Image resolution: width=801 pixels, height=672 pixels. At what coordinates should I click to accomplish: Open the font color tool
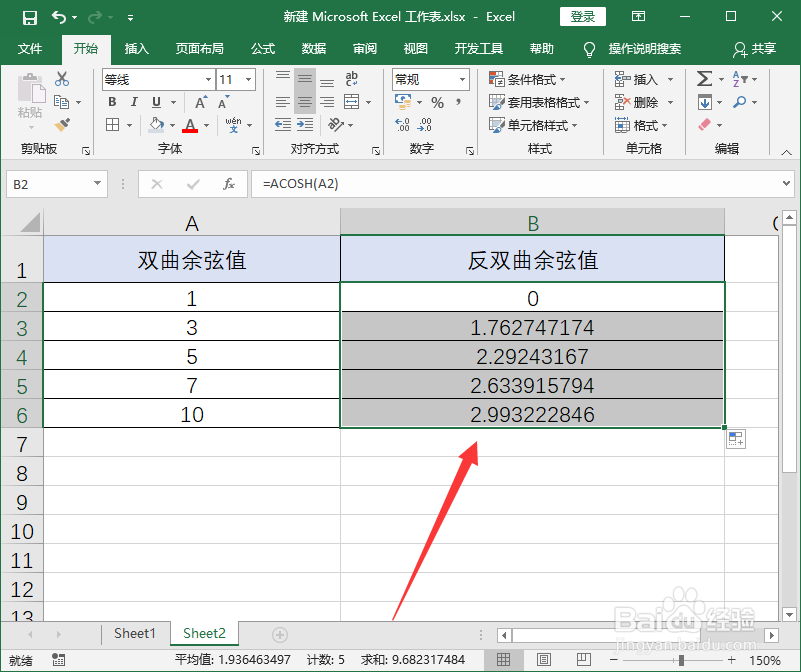(x=192, y=124)
